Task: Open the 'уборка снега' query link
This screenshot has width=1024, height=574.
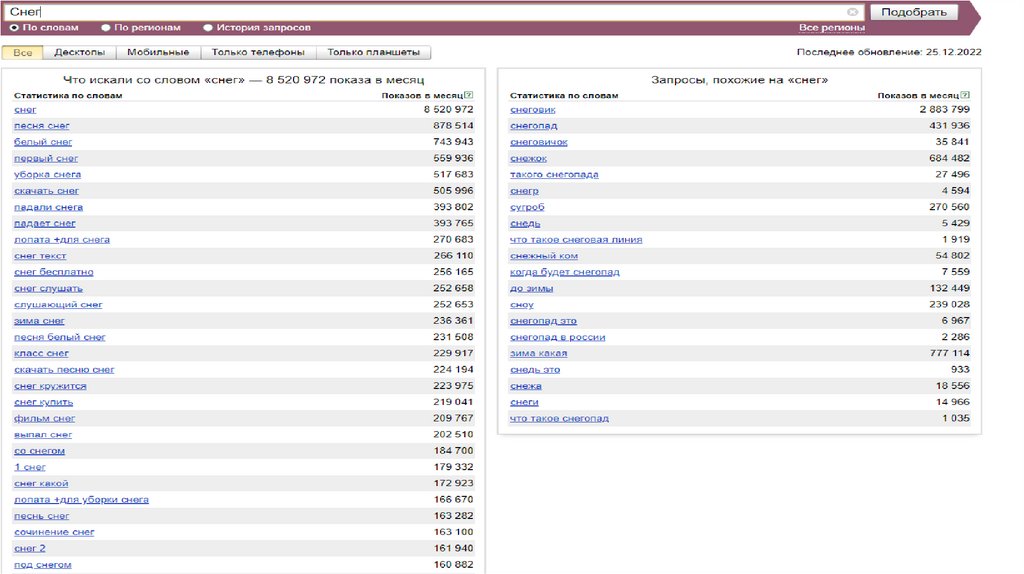Action: coord(47,174)
